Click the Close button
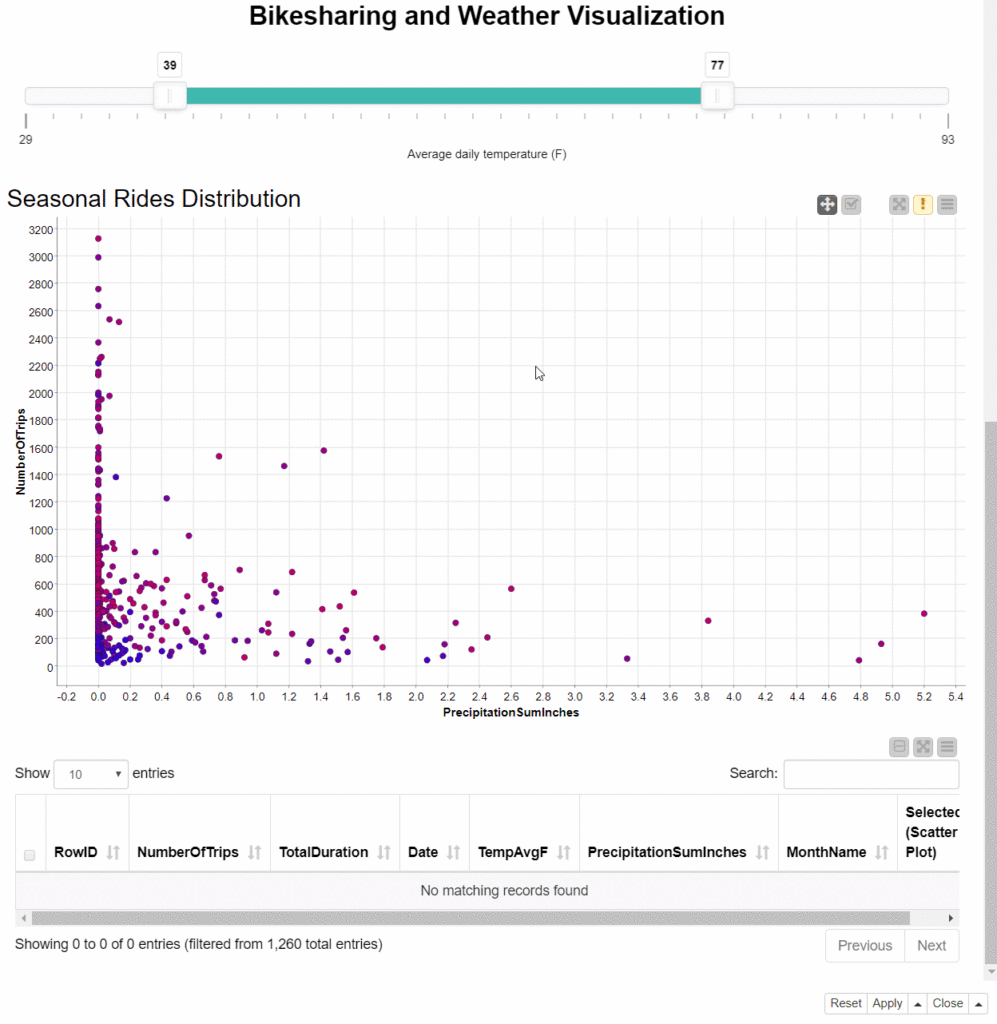This screenshot has width=997, height=1024. pyautogui.click(x=947, y=1003)
